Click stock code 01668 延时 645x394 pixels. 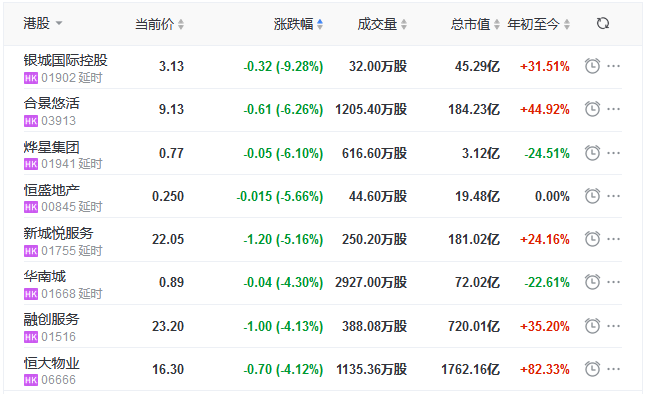[72, 294]
